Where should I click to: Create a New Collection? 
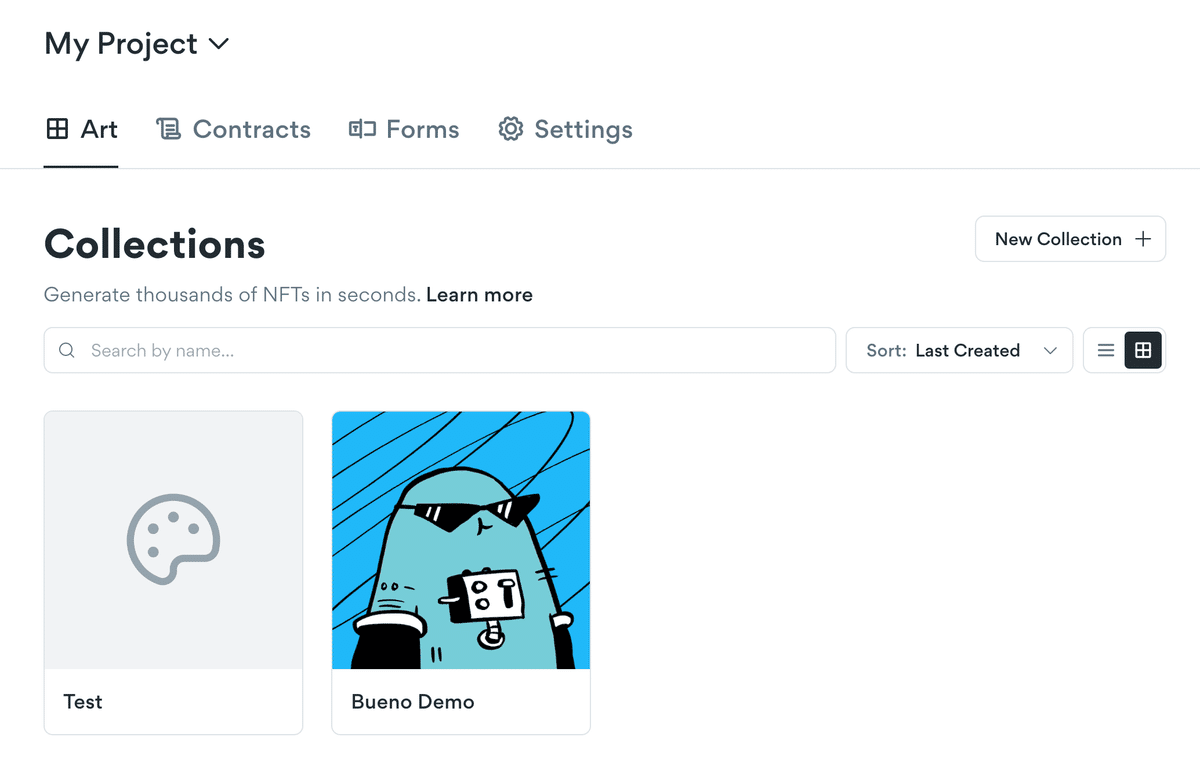click(1070, 239)
